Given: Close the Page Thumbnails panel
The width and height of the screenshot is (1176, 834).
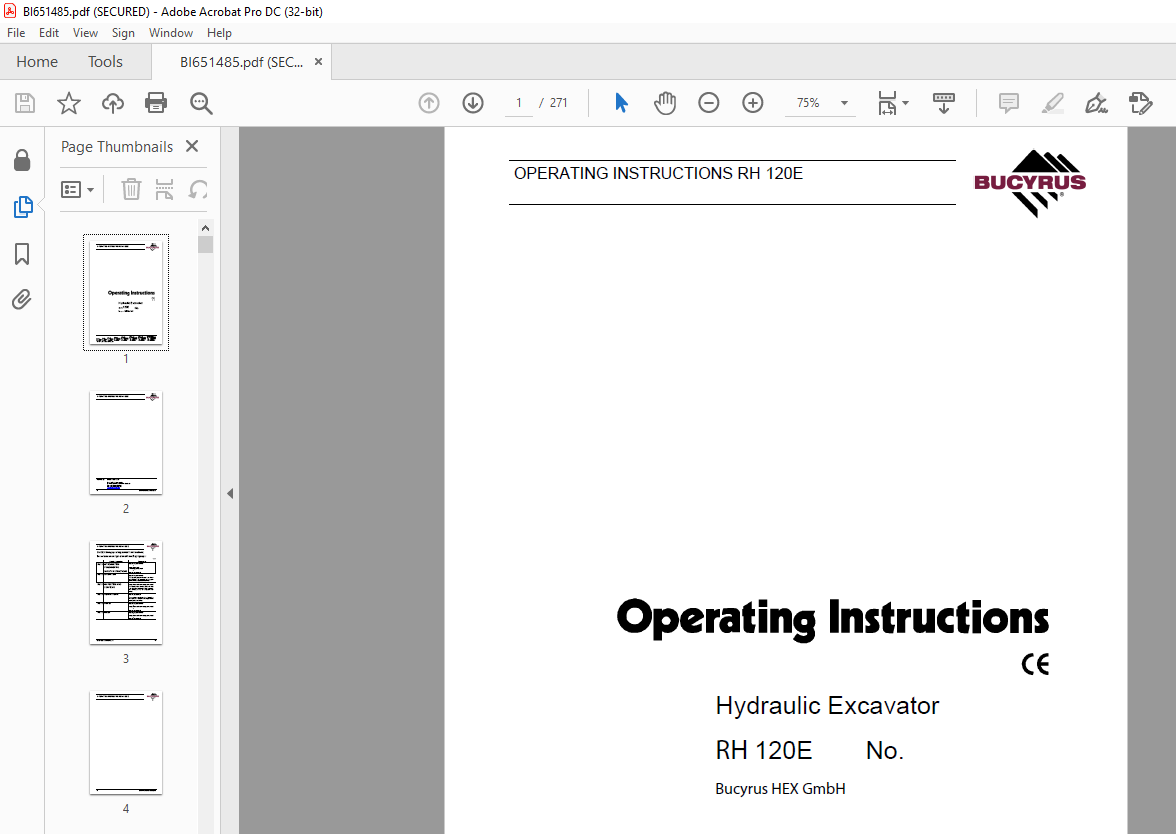Looking at the screenshot, I should tap(192, 146).
